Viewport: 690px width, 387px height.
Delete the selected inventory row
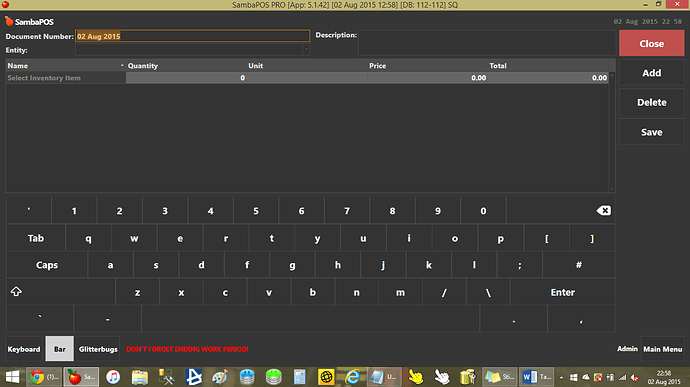(651, 103)
